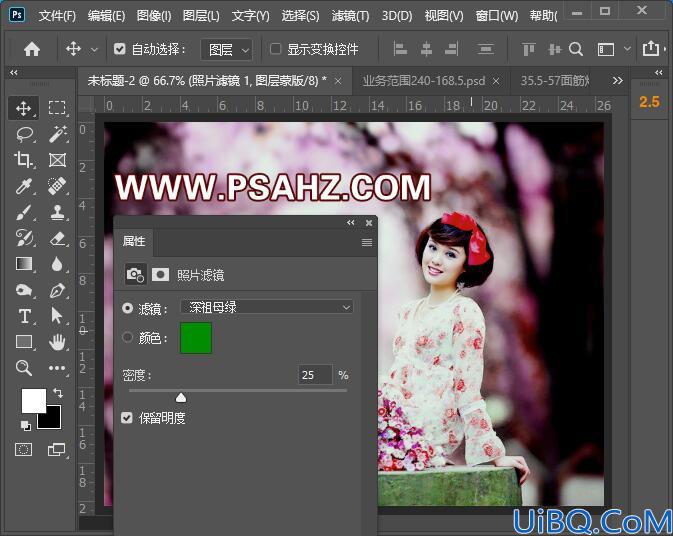Open the Properties panel options menu
Viewport: 673px width, 536px height.
[x=367, y=243]
